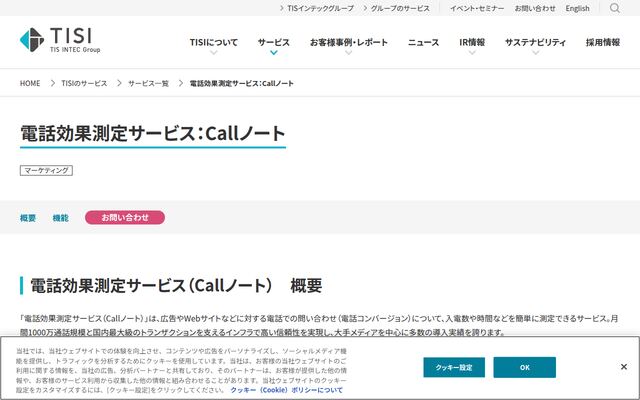Screen dimensions: 640x400
Task: Click the pink お問い合わせ button
Action: (125, 218)
